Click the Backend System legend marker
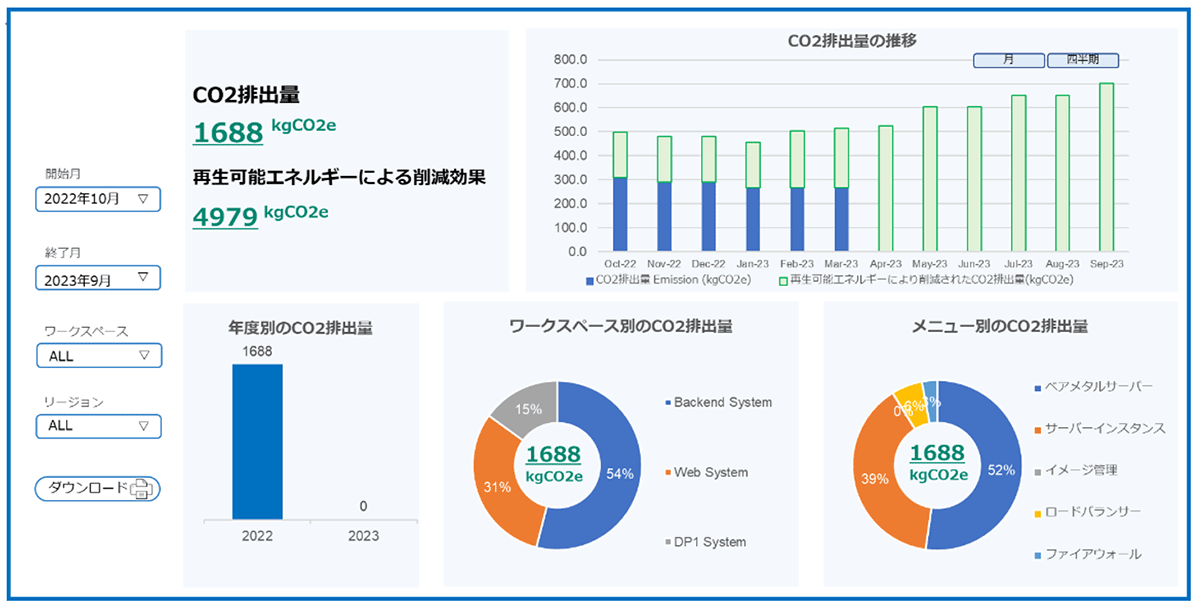This screenshot has height=610, width=1200. (667, 403)
